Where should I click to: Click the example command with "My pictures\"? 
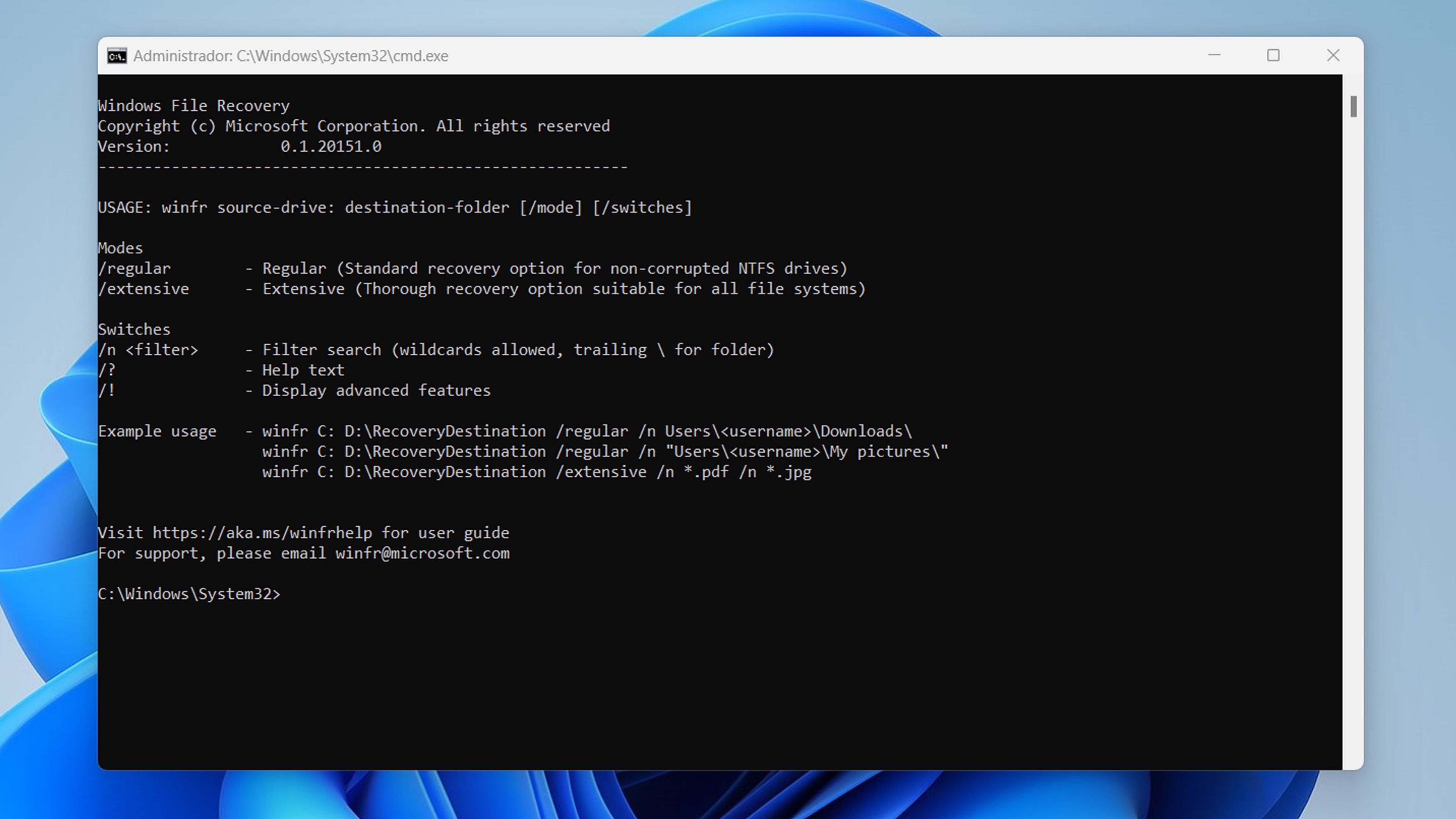pyautogui.click(x=606, y=452)
